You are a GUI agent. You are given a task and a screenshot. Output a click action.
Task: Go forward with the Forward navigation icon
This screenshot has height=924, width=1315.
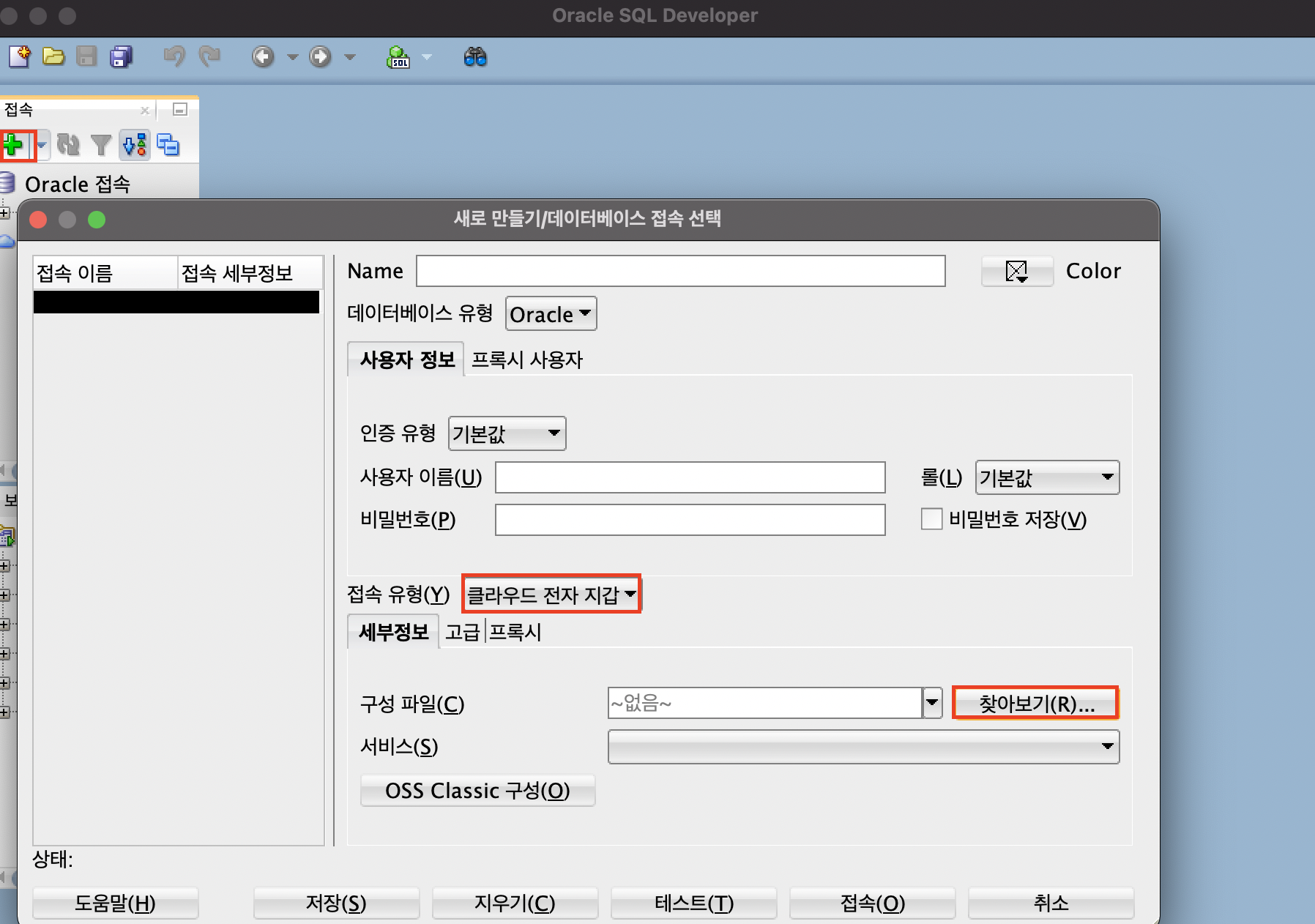(320, 56)
